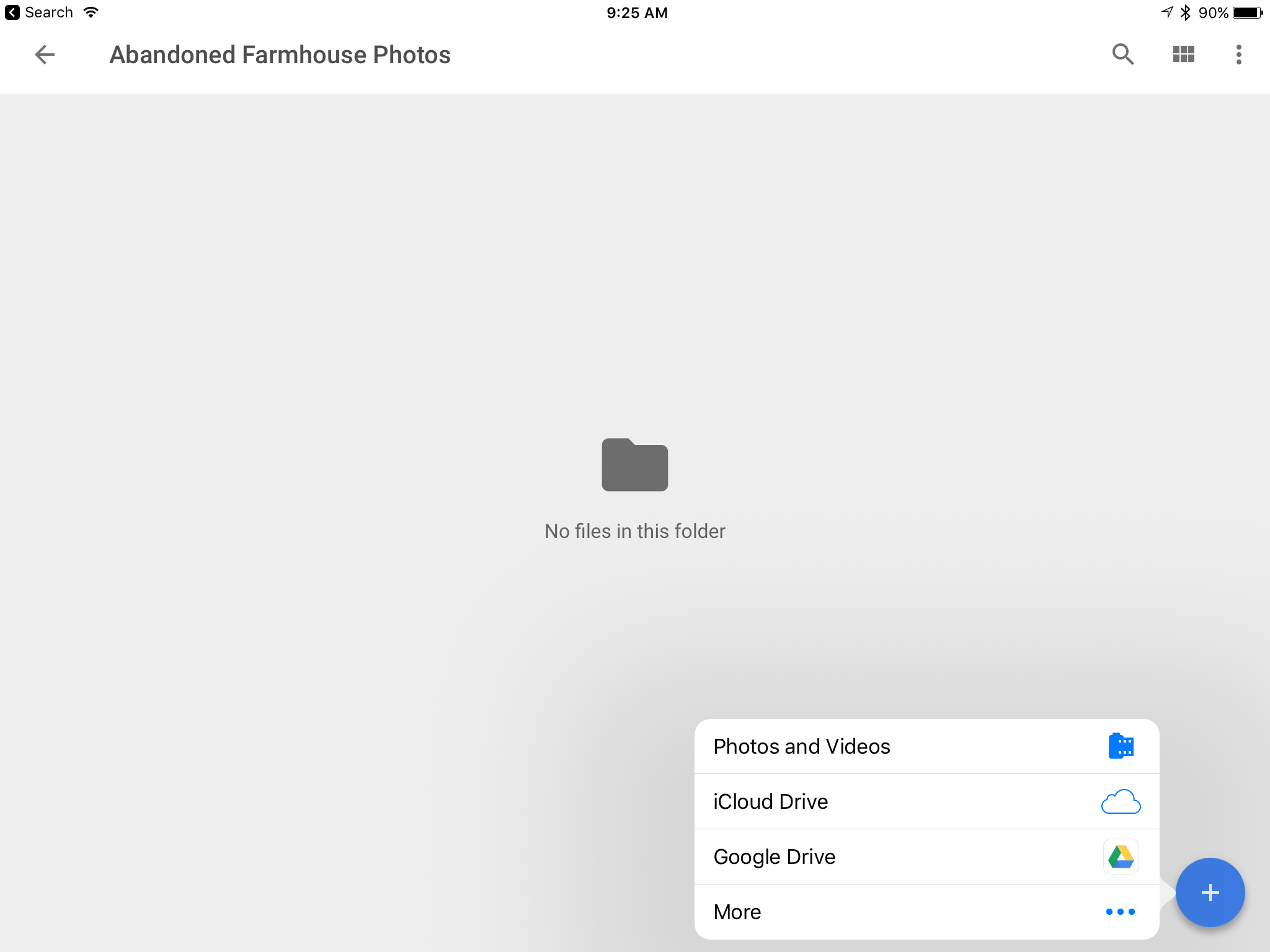This screenshot has height=952, width=1270.
Task: Select iCloud Drive from the list
Action: click(x=771, y=801)
